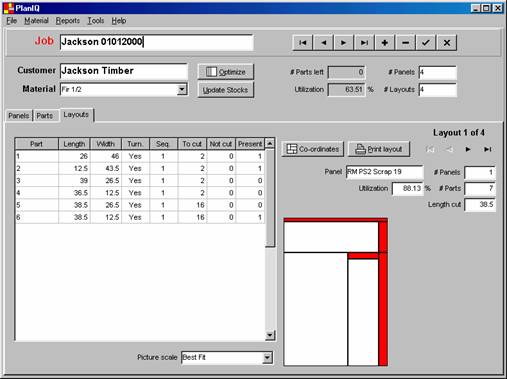Show the next layout arrow

click(x=468, y=149)
